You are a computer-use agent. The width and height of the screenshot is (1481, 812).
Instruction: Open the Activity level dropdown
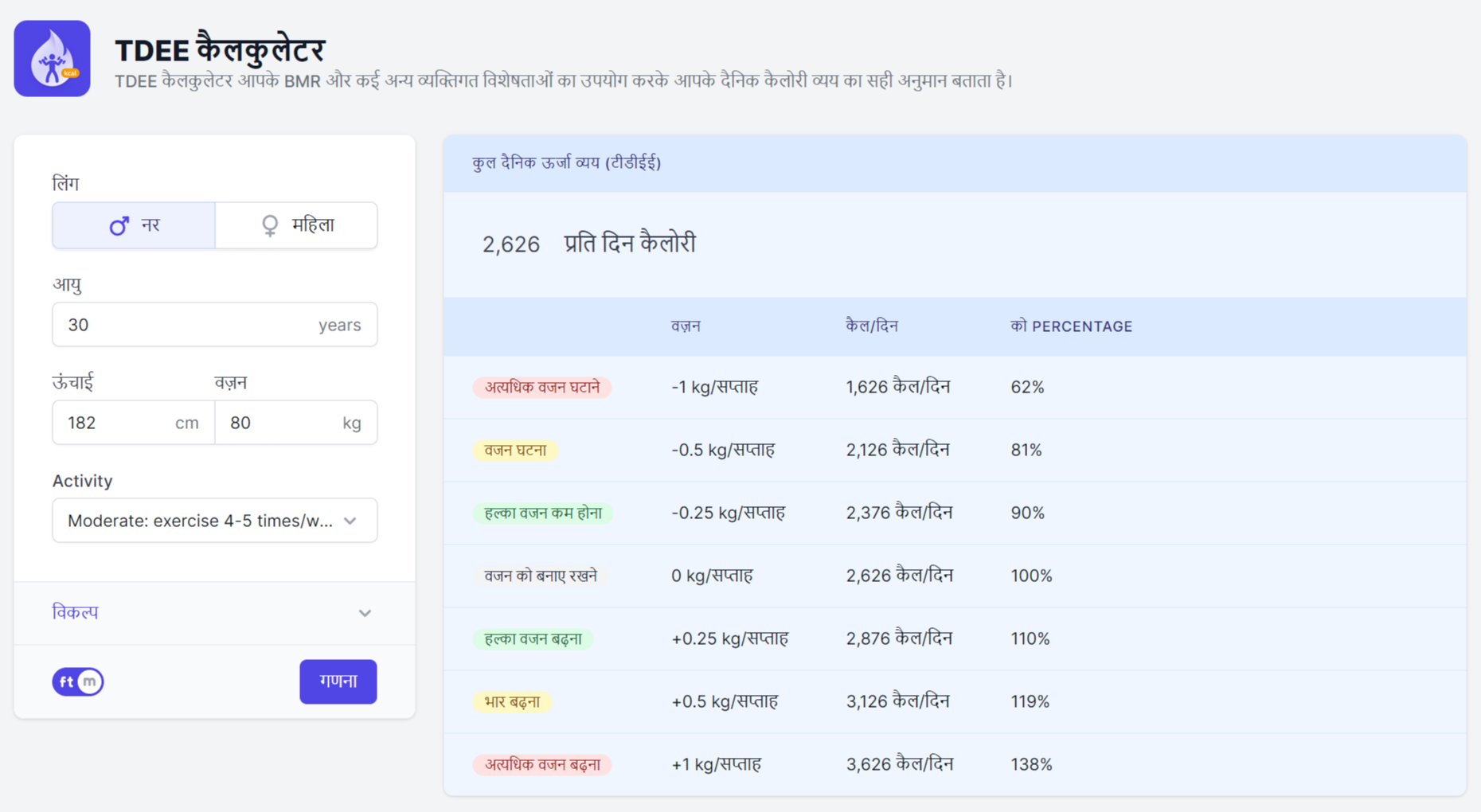(x=214, y=521)
